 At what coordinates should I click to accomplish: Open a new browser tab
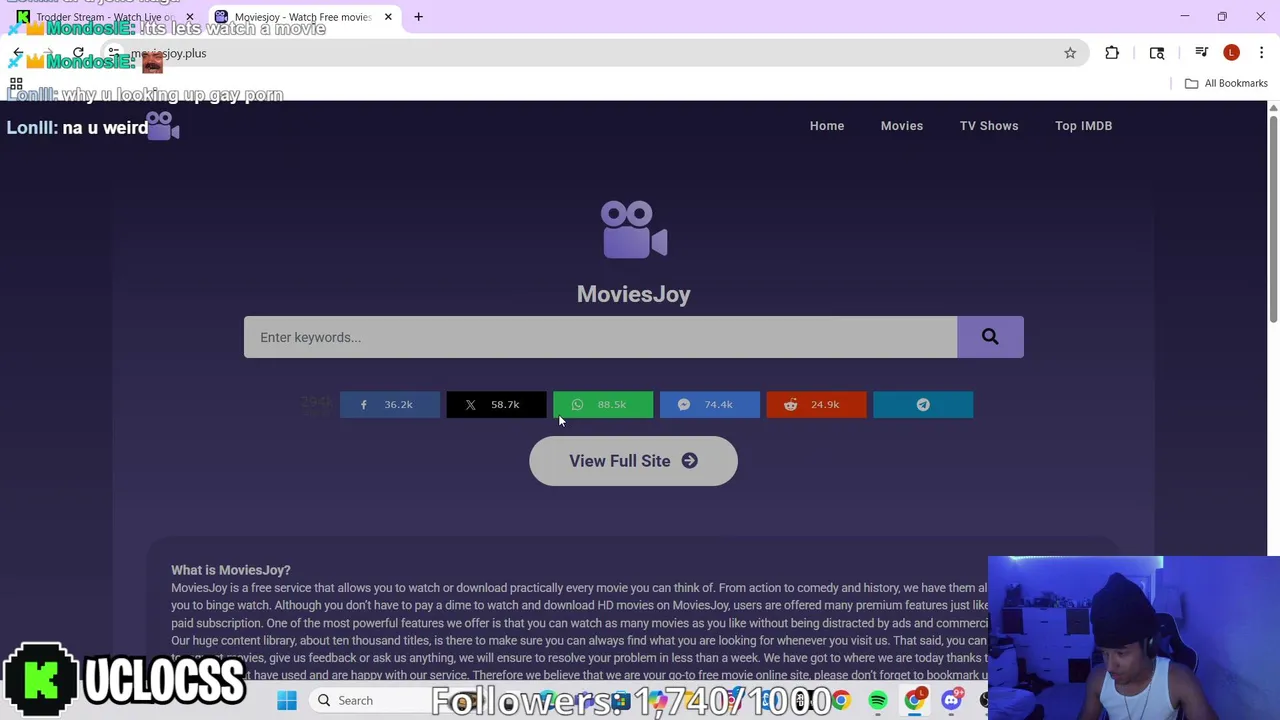[418, 17]
